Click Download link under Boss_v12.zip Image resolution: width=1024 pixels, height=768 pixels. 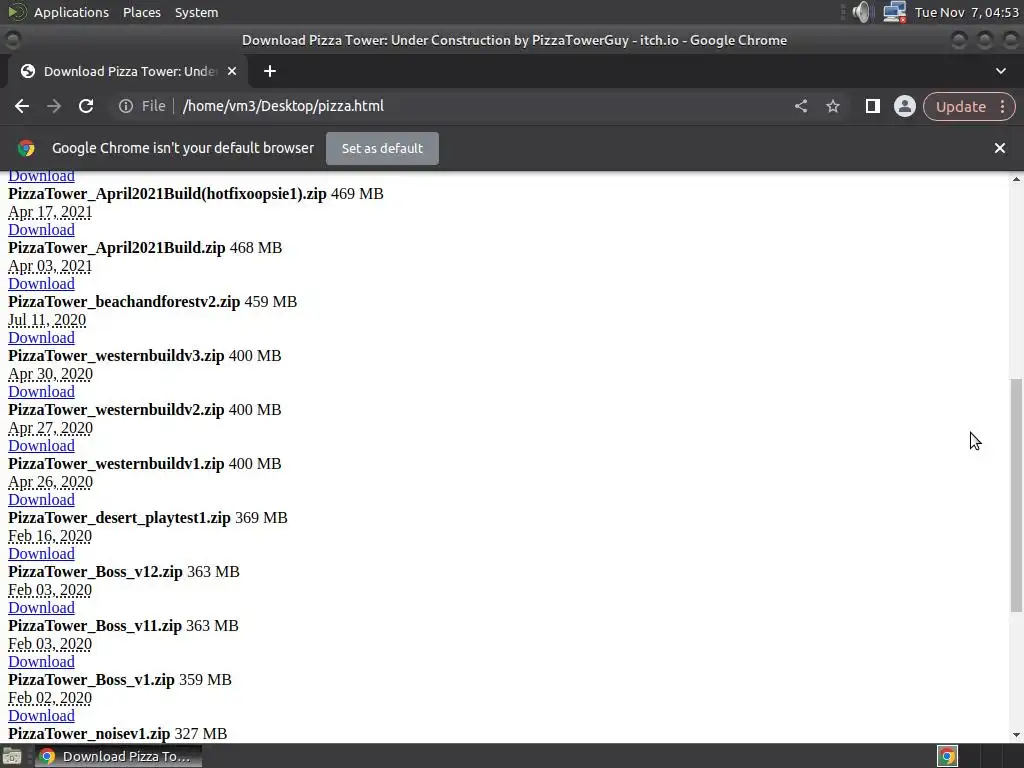[41, 608]
